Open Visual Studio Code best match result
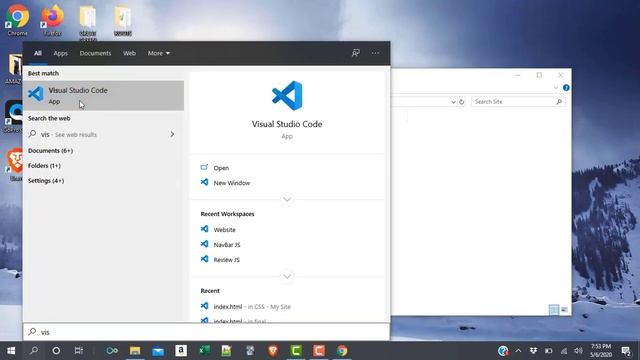This screenshot has width=640, height=360. click(x=103, y=96)
